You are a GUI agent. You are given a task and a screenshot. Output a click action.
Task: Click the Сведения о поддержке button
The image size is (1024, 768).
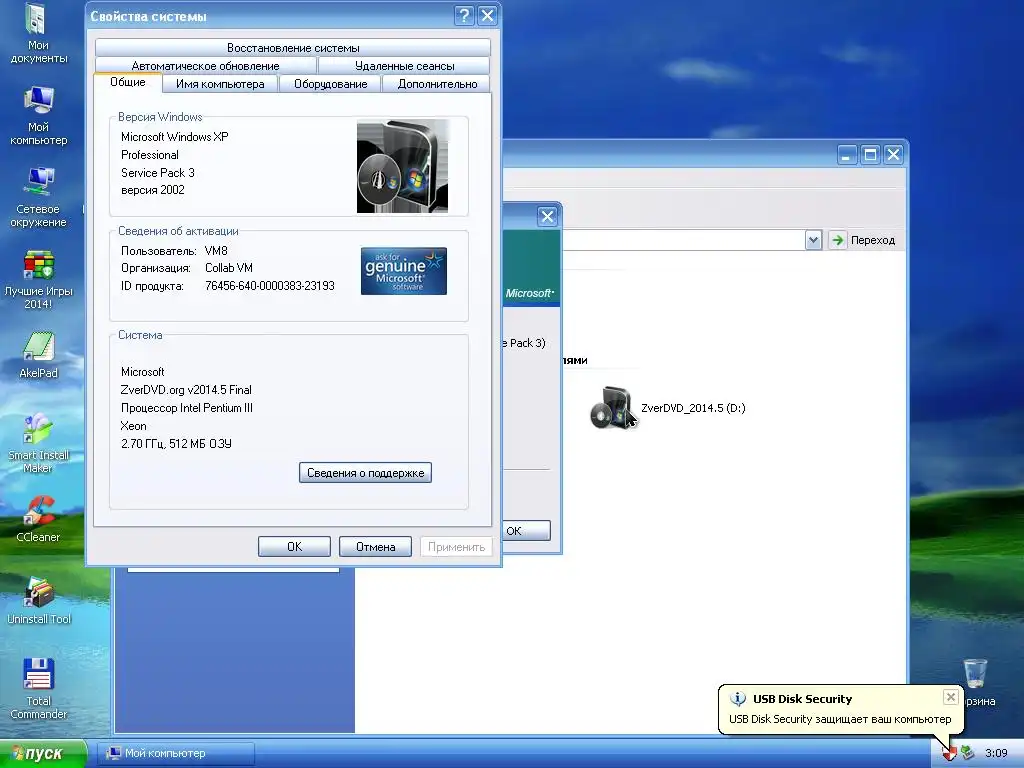click(365, 473)
